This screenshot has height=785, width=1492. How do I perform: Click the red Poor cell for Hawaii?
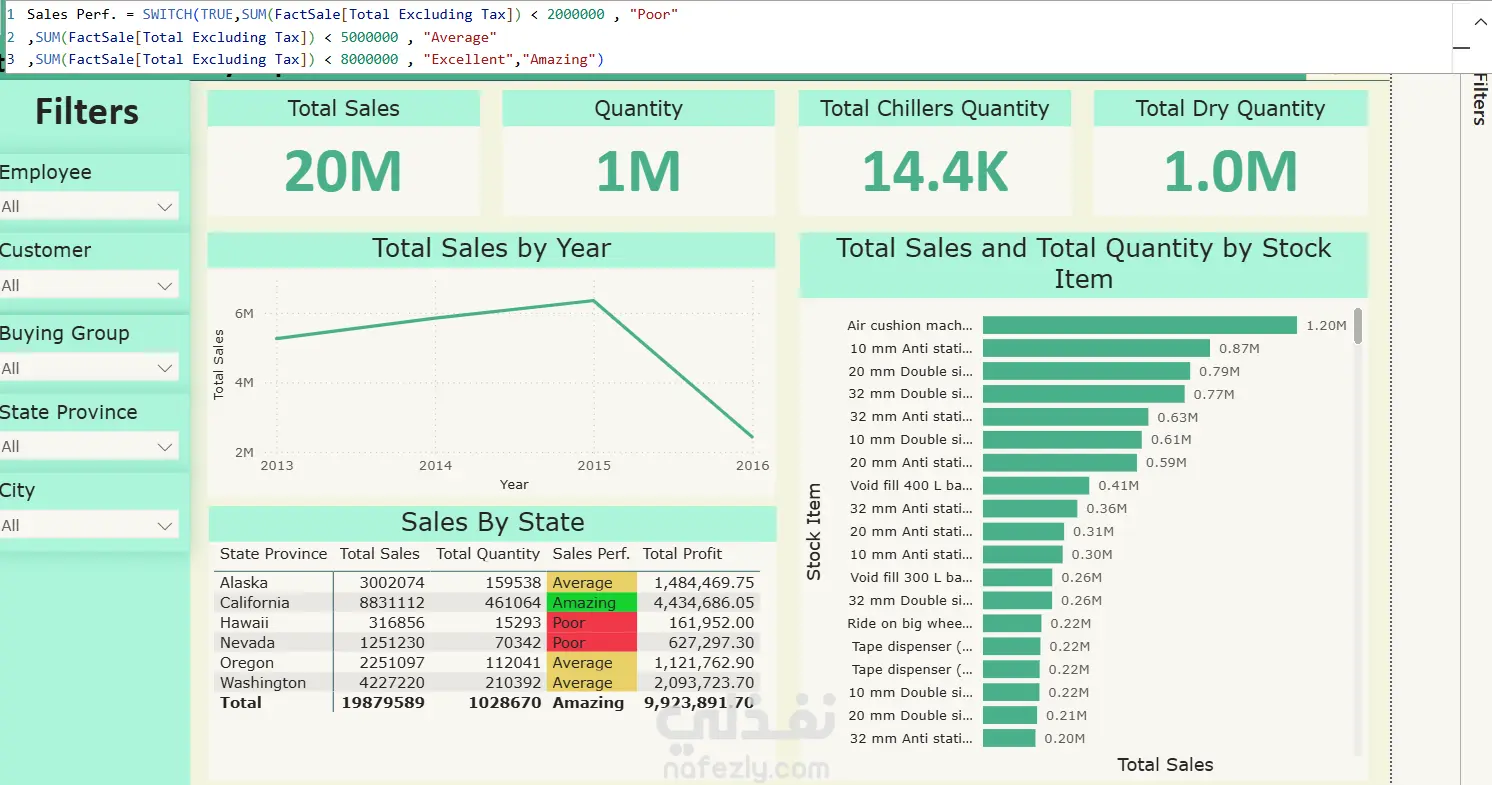[x=592, y=623]
